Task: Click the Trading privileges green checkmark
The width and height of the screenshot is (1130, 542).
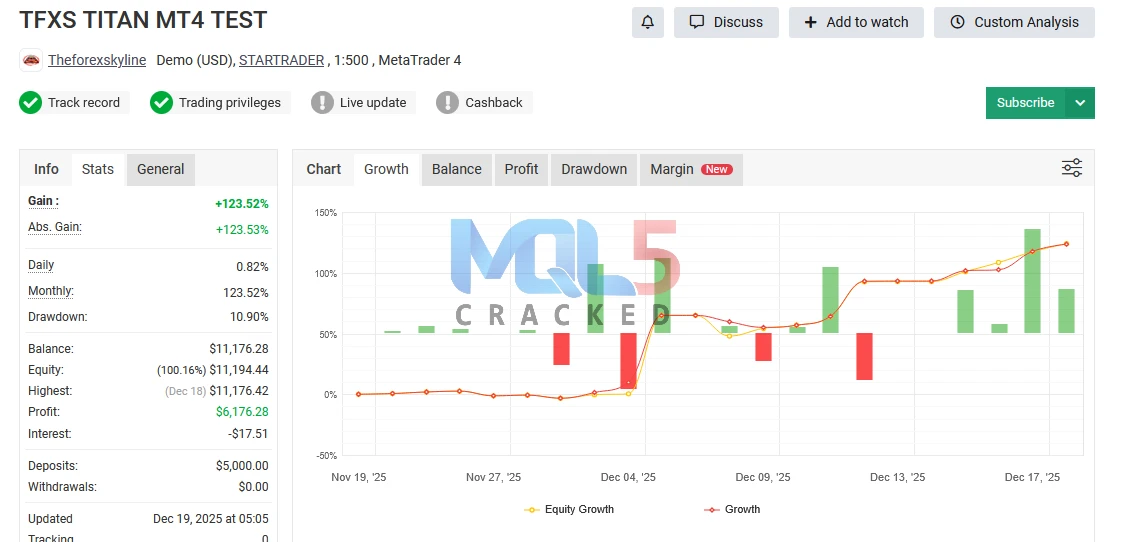Action: [161, 102]
